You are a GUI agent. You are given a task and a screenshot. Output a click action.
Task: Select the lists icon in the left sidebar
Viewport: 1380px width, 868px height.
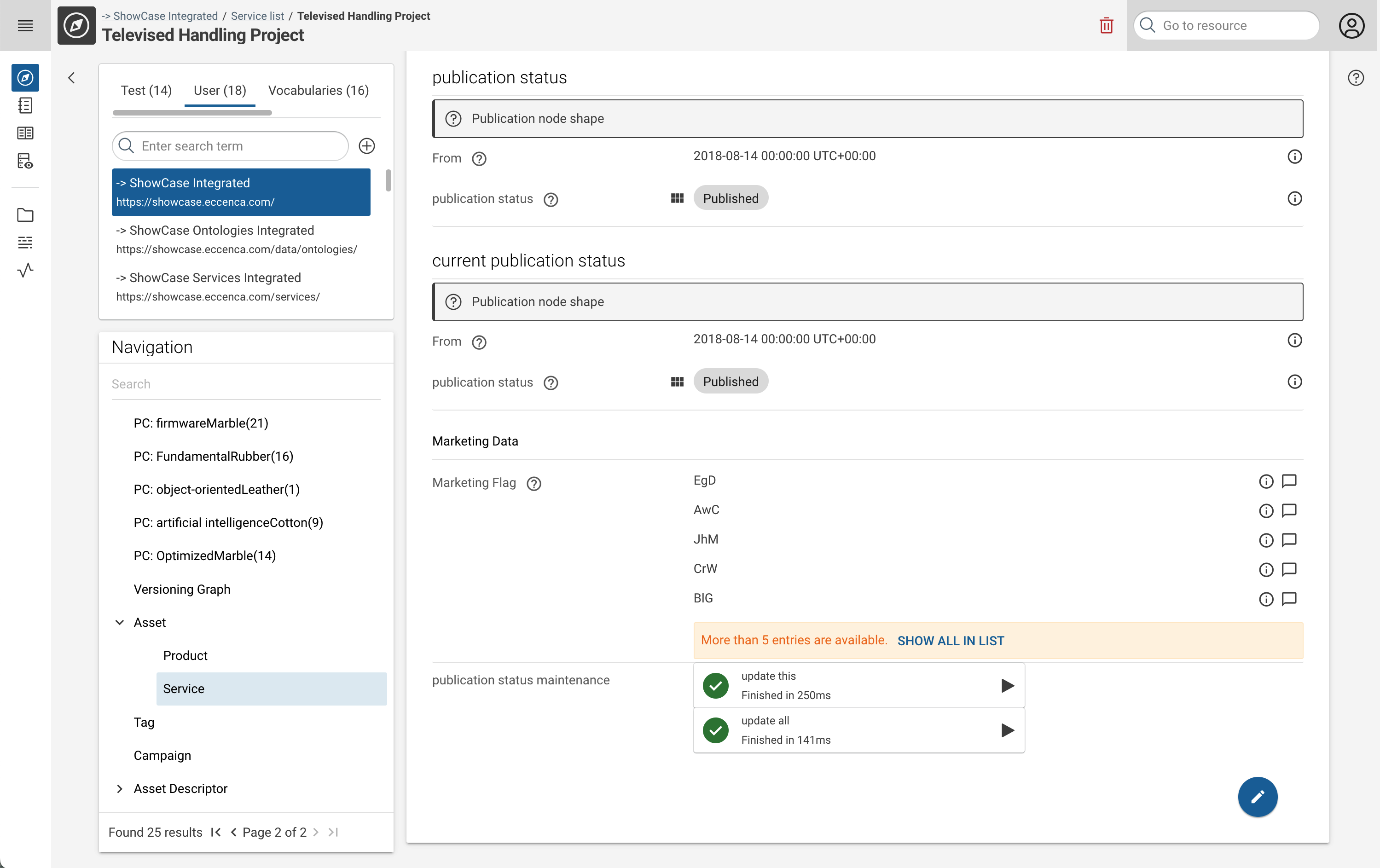coord(25,243)
